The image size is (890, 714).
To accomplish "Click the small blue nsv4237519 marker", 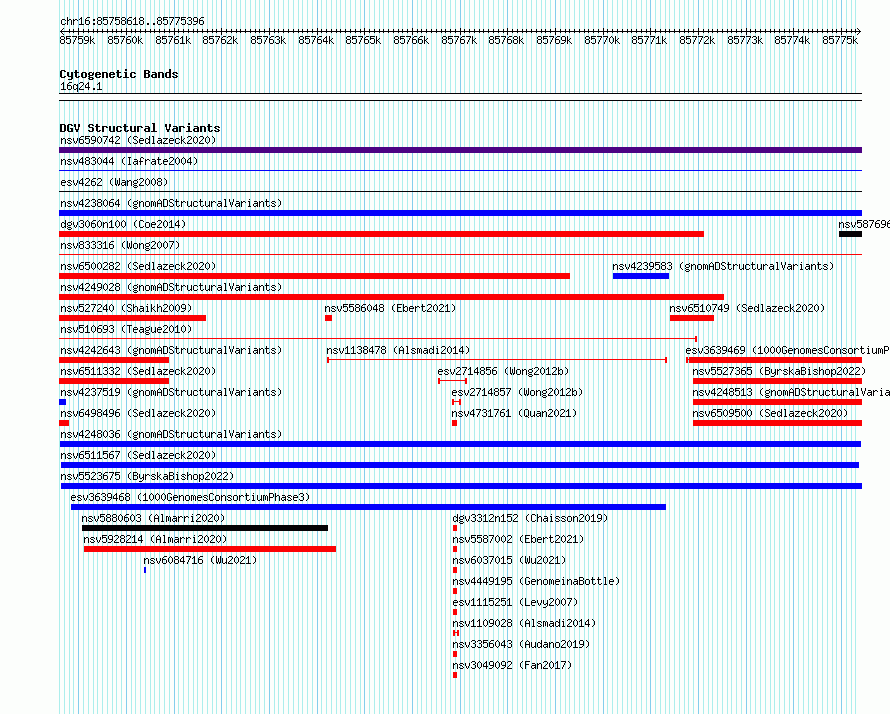I will 62,402.
